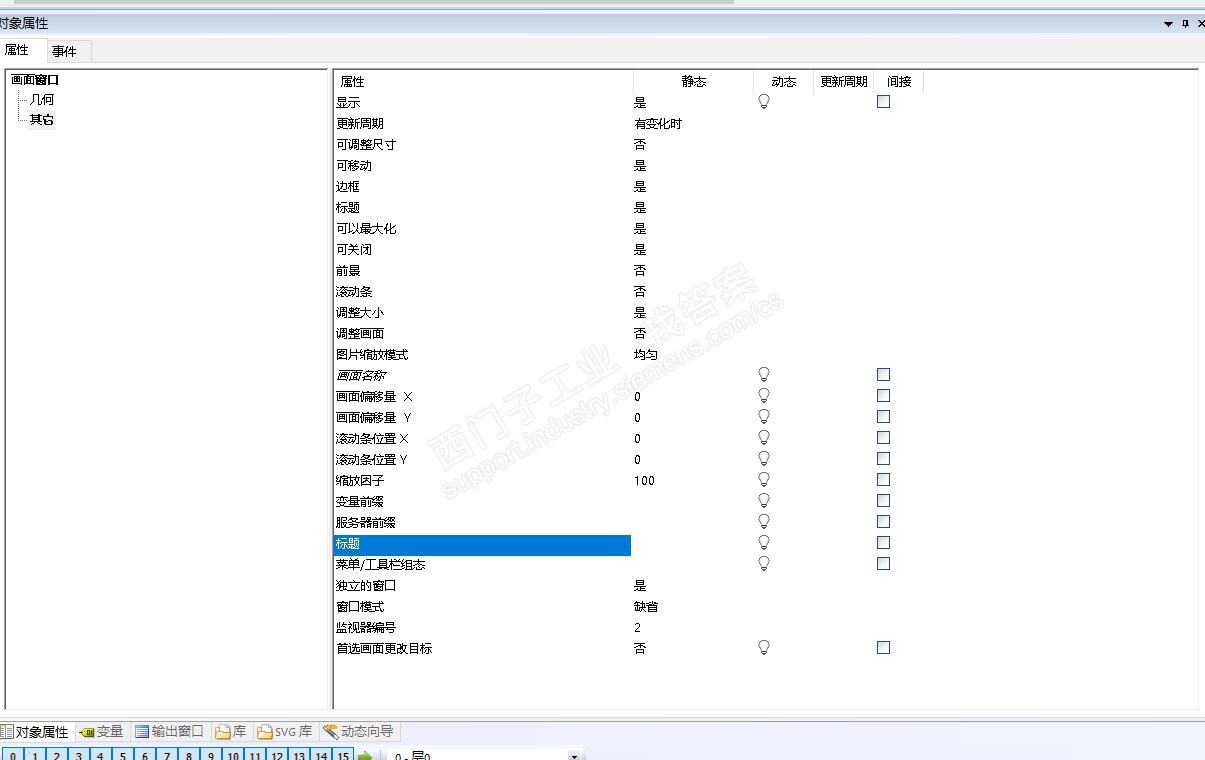Click the 动态 column header
This screenshot has width=1205, height=760.
tap(783, 82)
